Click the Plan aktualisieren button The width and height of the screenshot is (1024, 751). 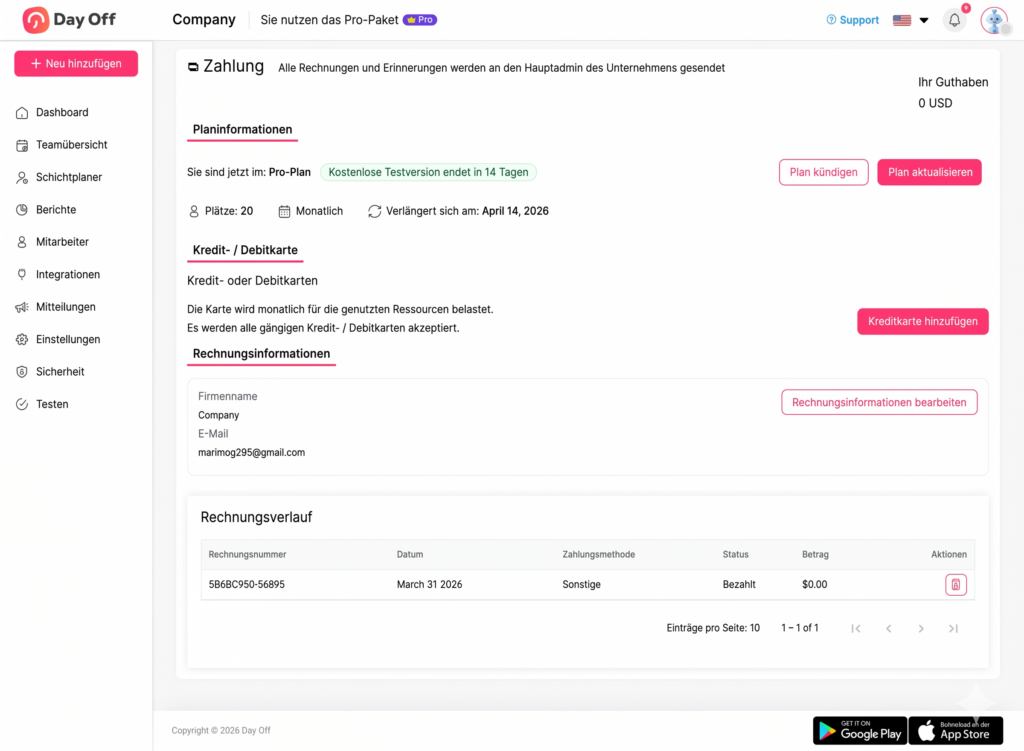coord(929,172)
